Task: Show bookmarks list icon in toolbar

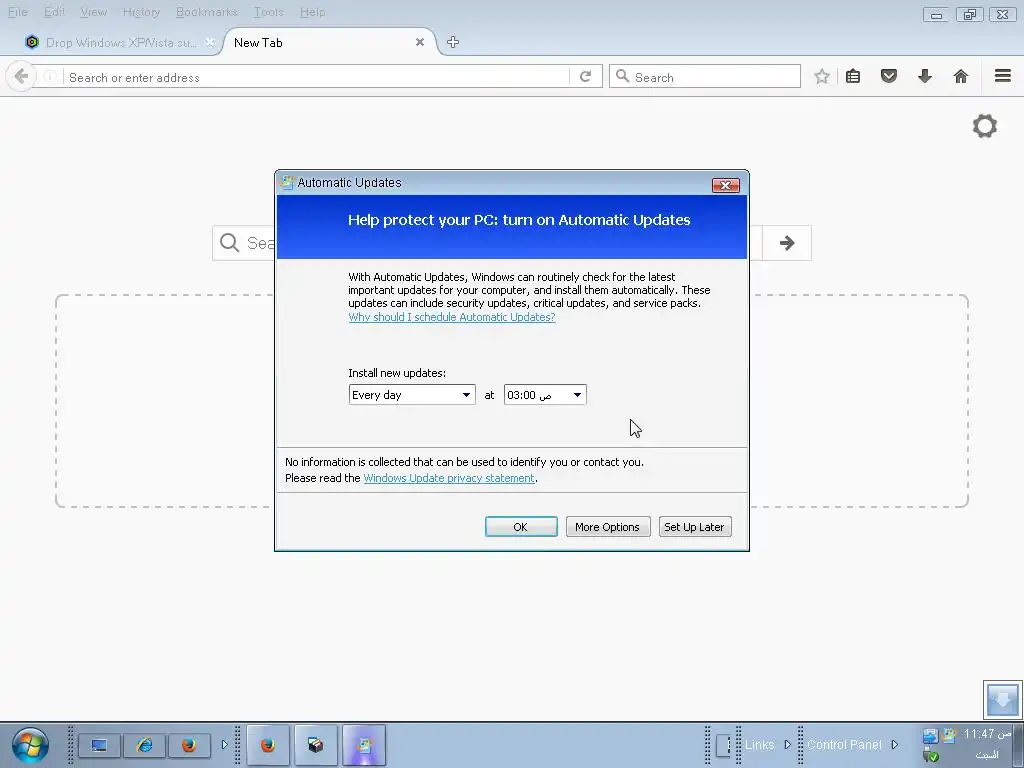Action: click(853, 76)
